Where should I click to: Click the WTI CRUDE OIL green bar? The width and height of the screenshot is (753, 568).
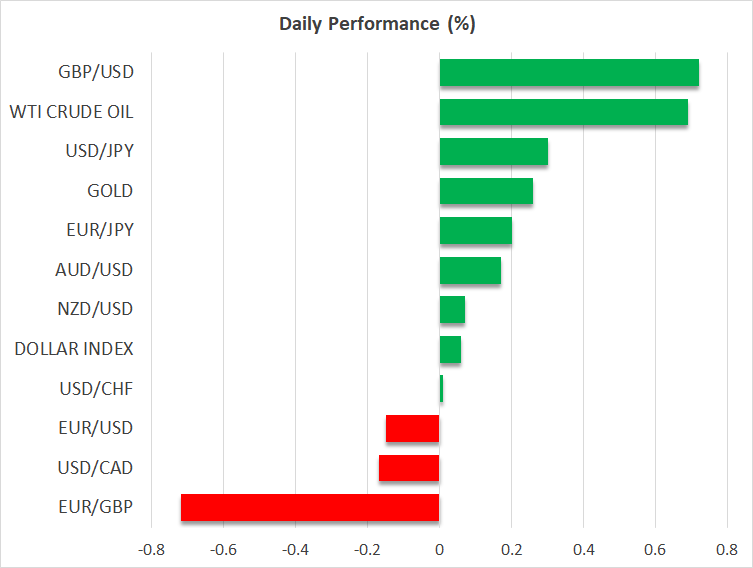pyautogui.click(x=563, y=112)
